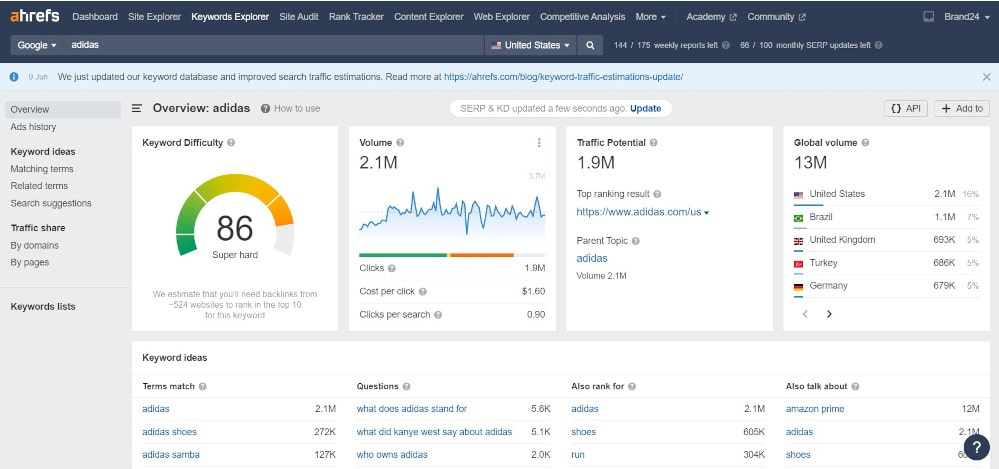Click the monthly SERP updates help icon
Viewport: 999px width, 469px height.
point(879,45)
